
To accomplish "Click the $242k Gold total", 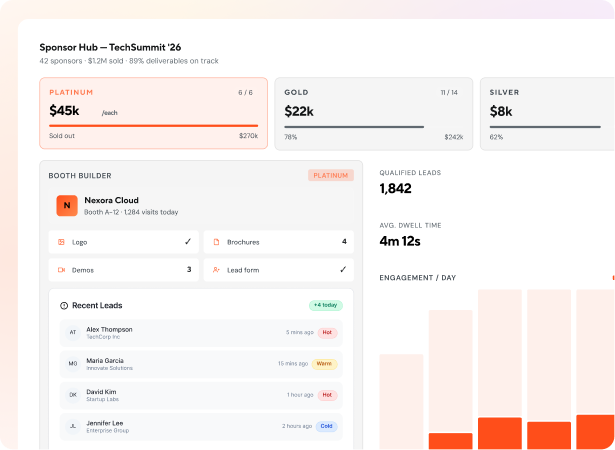I will click(454, 137).
